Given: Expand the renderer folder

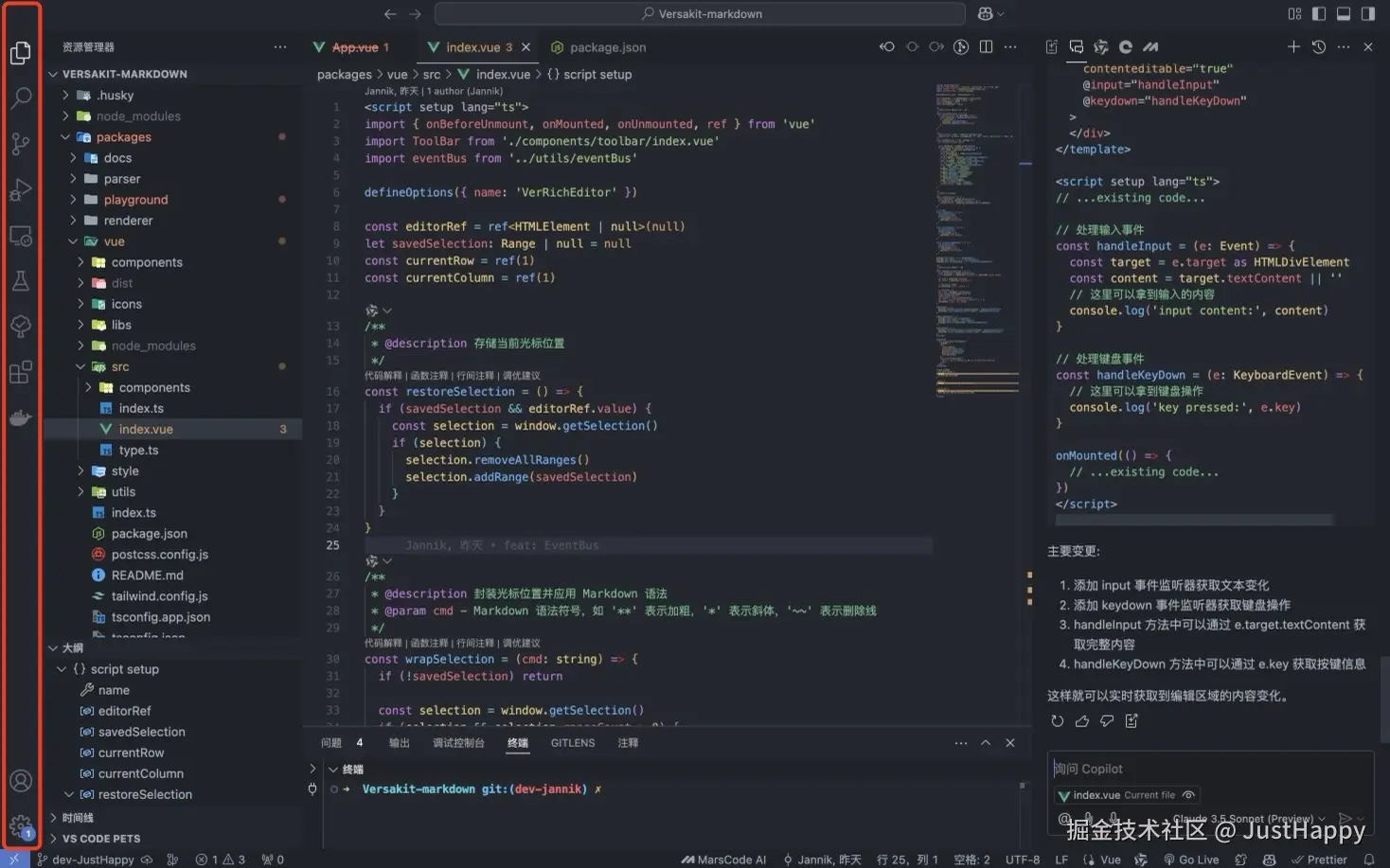Looking at the screenshot, I should click(x=172, y=221).
